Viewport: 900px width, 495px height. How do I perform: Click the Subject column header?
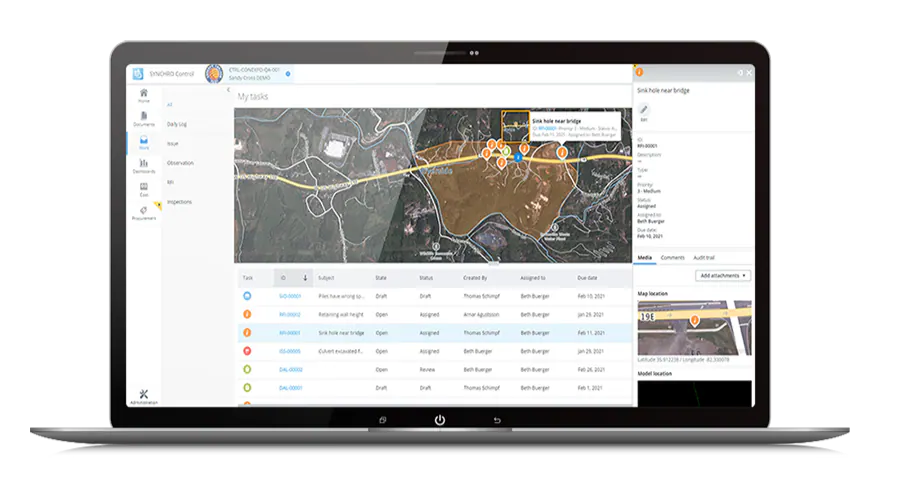coord(326,278)
